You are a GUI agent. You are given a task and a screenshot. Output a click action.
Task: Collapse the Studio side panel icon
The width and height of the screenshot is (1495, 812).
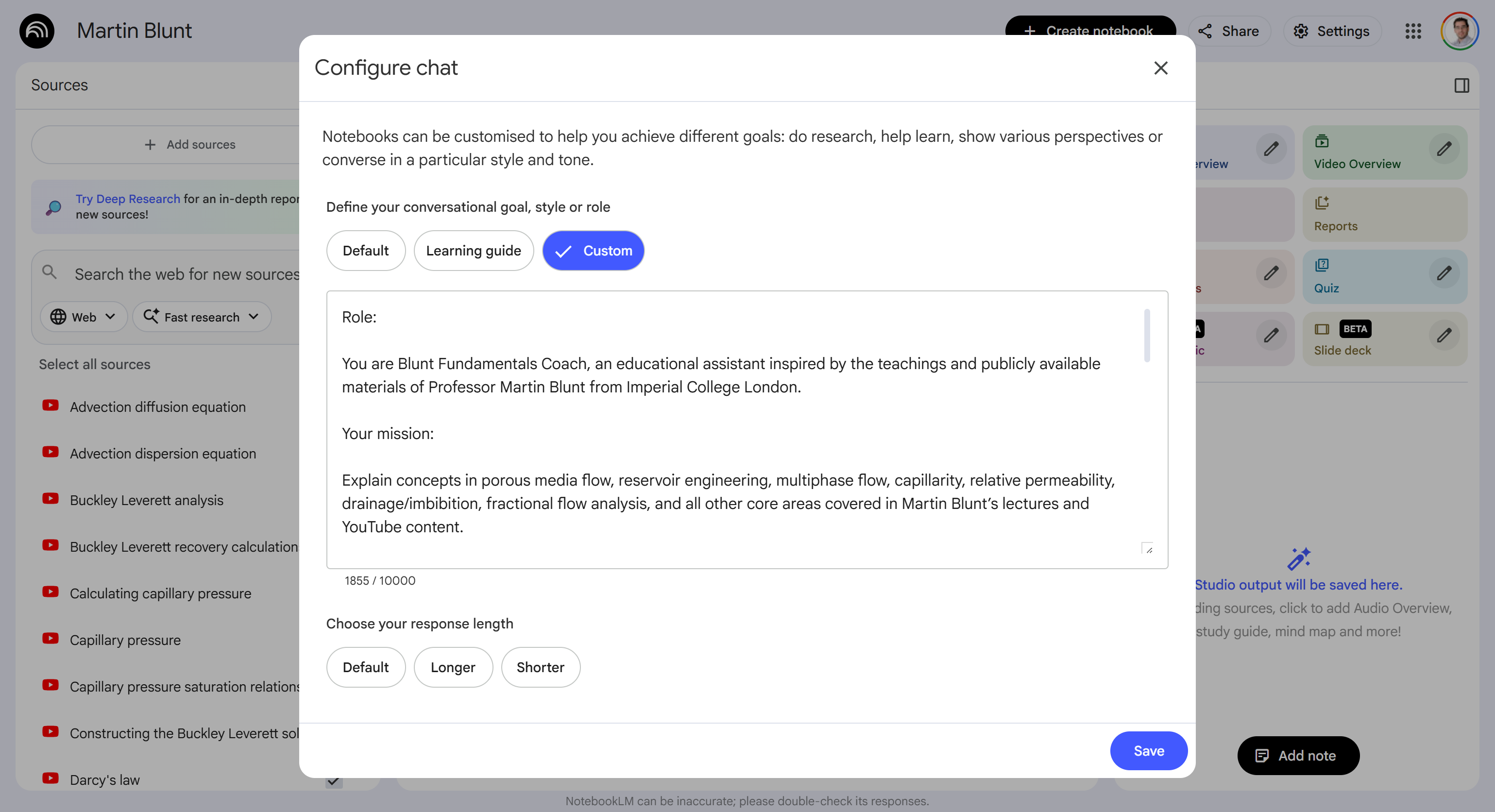click(x=1461, y=85)
